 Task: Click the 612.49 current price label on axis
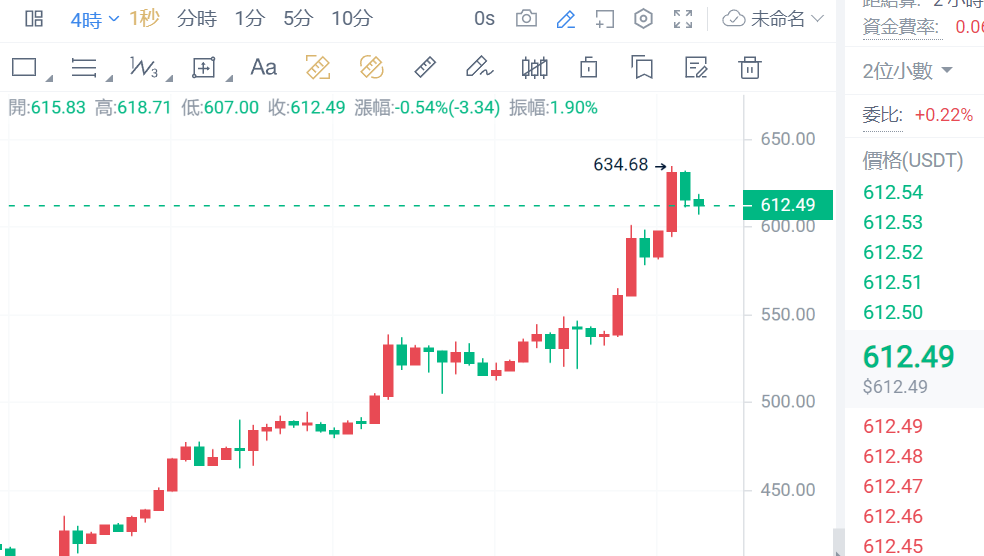coord(788,205)
